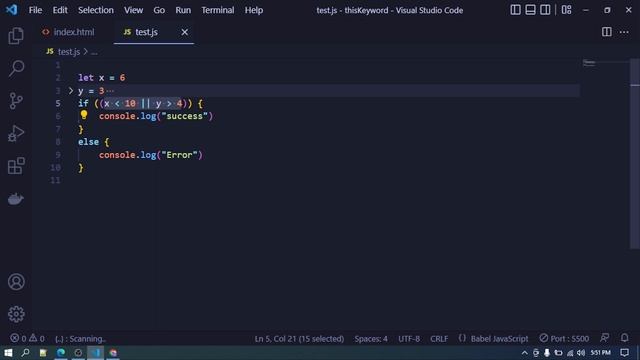Toggle the primary side bar layout button

(x=515, y=10)
